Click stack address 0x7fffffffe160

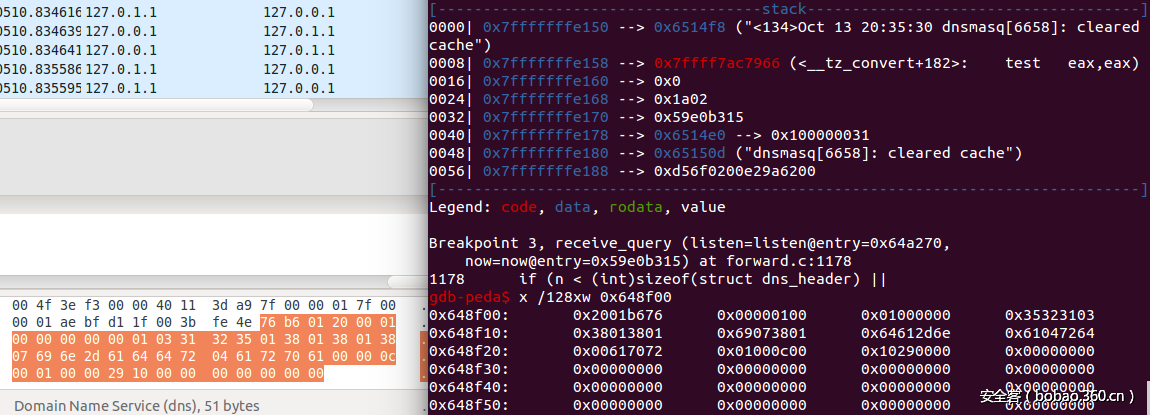[x=546, y=81]
